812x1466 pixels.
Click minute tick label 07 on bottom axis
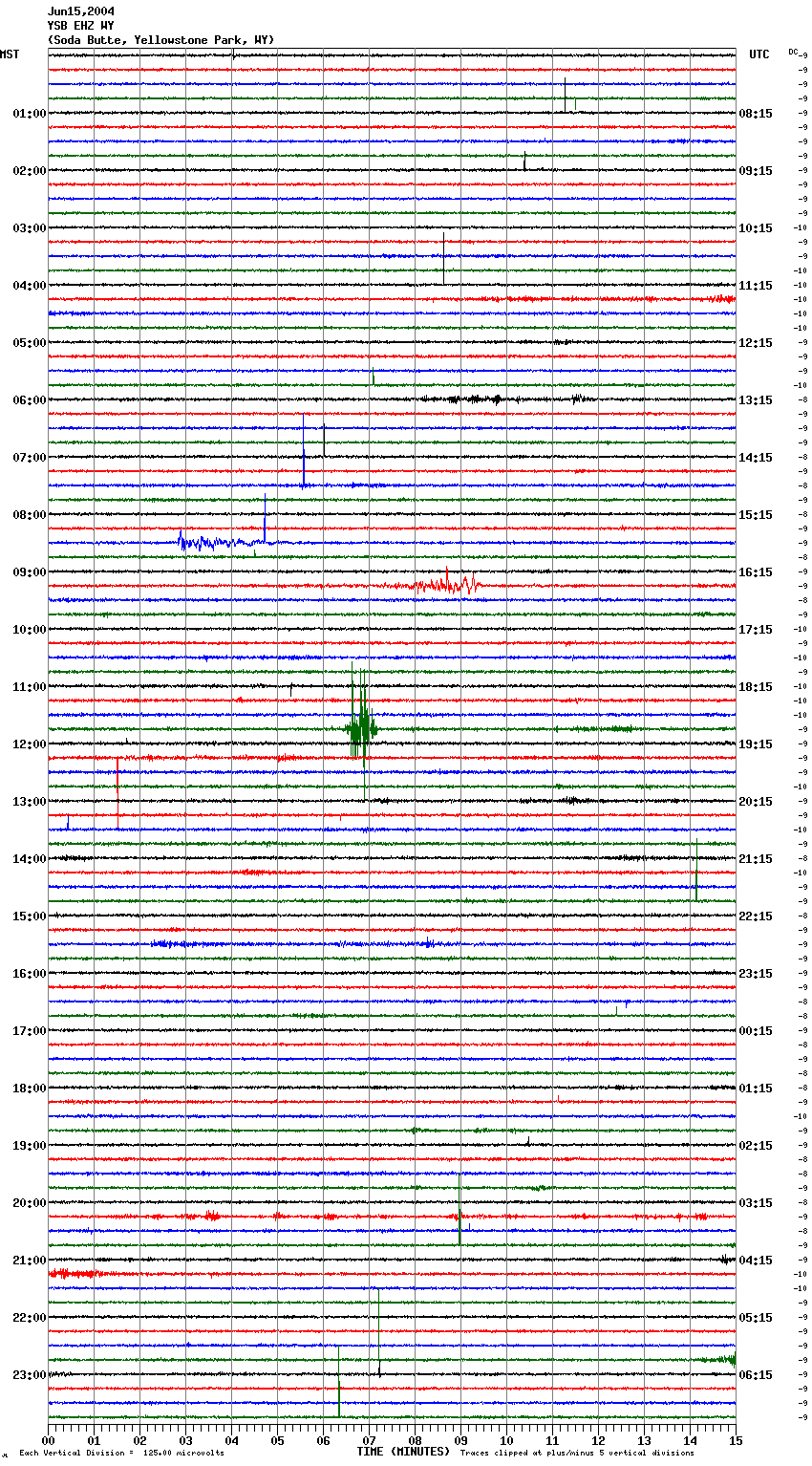pyautogui.click(x=369, y=1440)
